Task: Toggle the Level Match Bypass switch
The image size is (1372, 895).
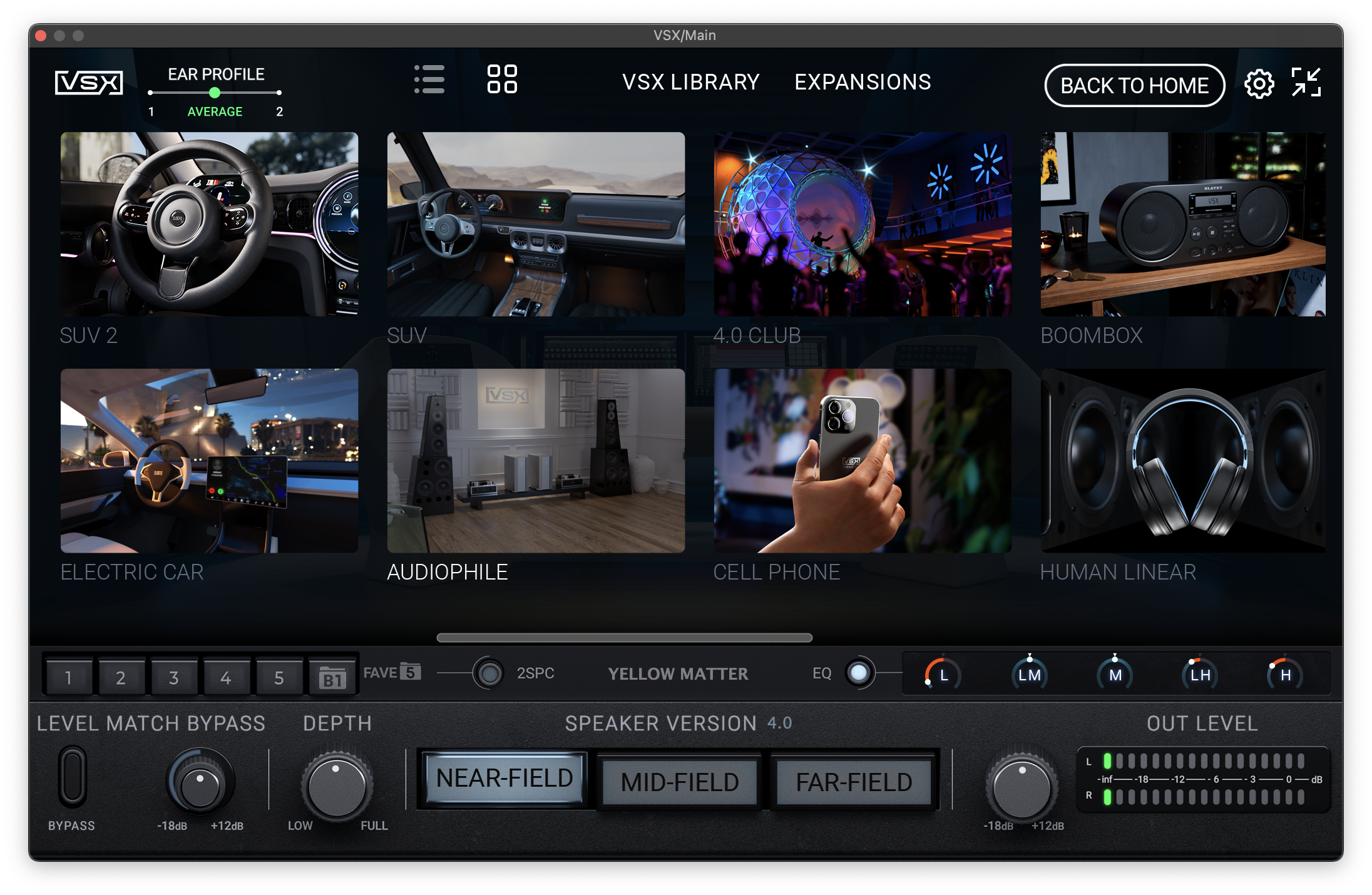Action: (73, 777)
